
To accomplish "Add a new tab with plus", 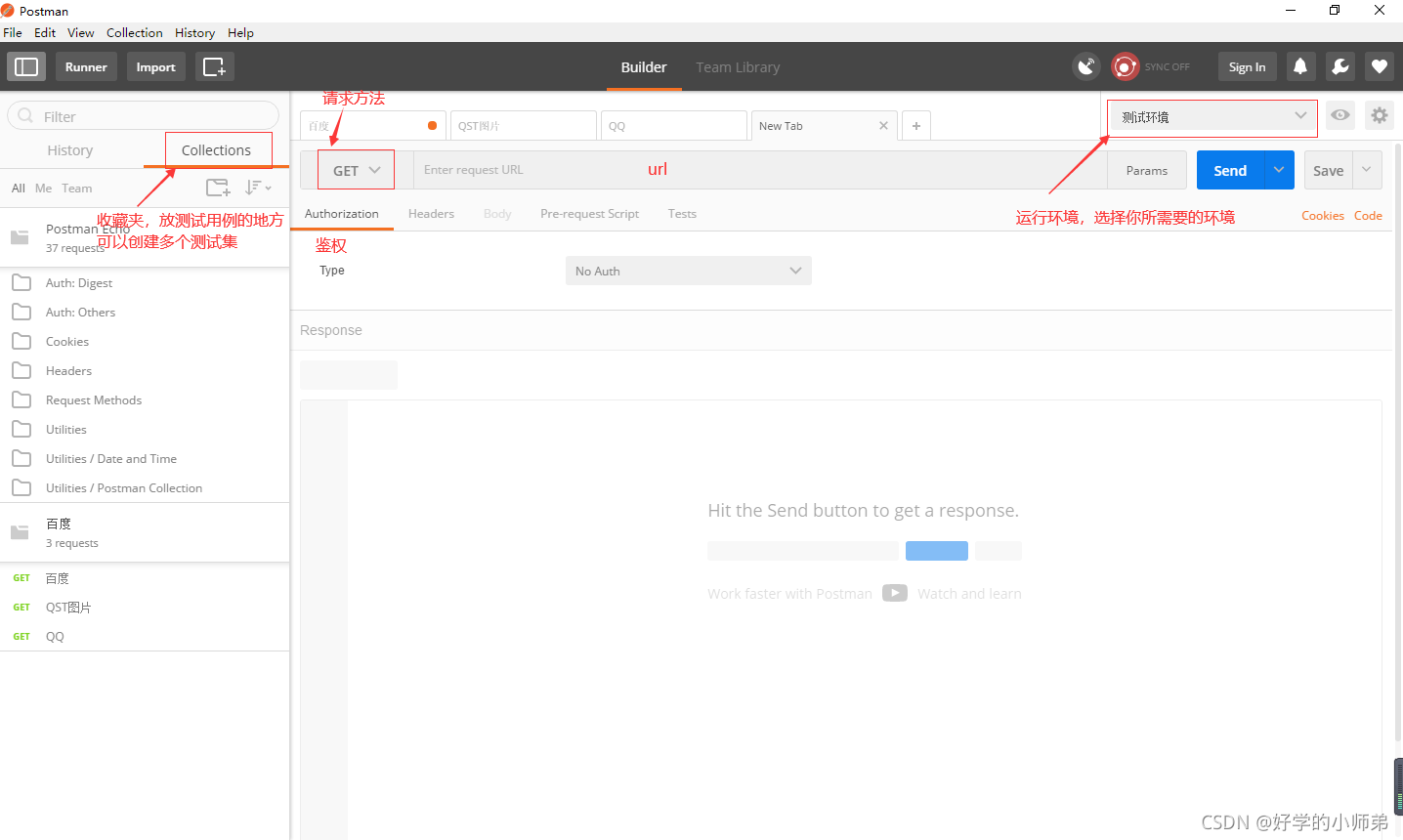I will coord(916,126).
